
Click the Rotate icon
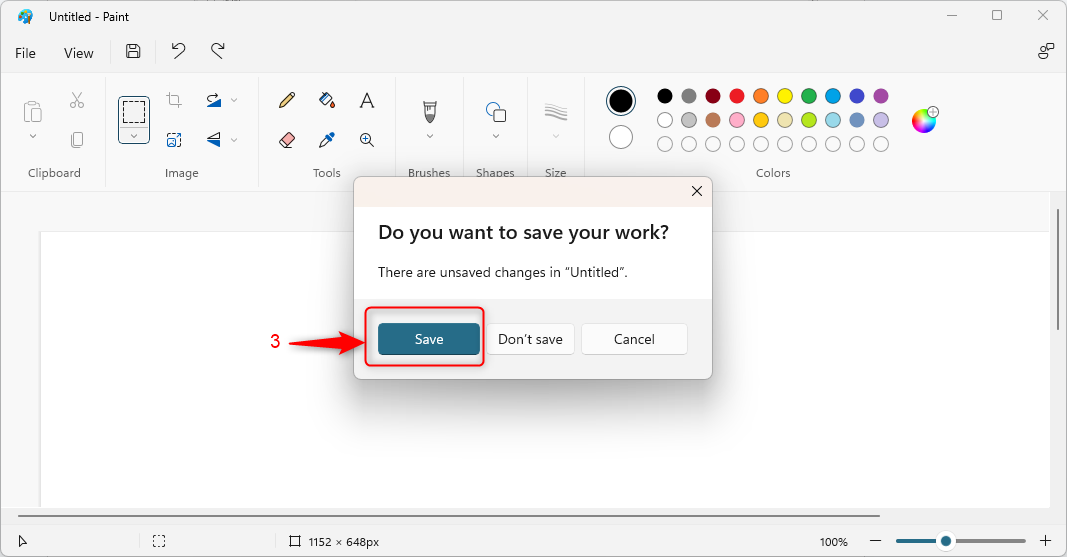(214, 101)
